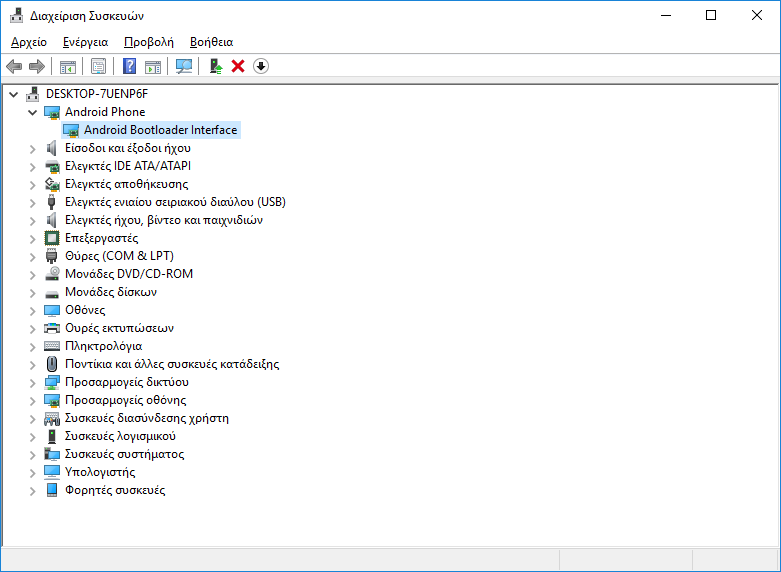Open the Αρχείο menu
781x572 pixels.
[29, 42]
